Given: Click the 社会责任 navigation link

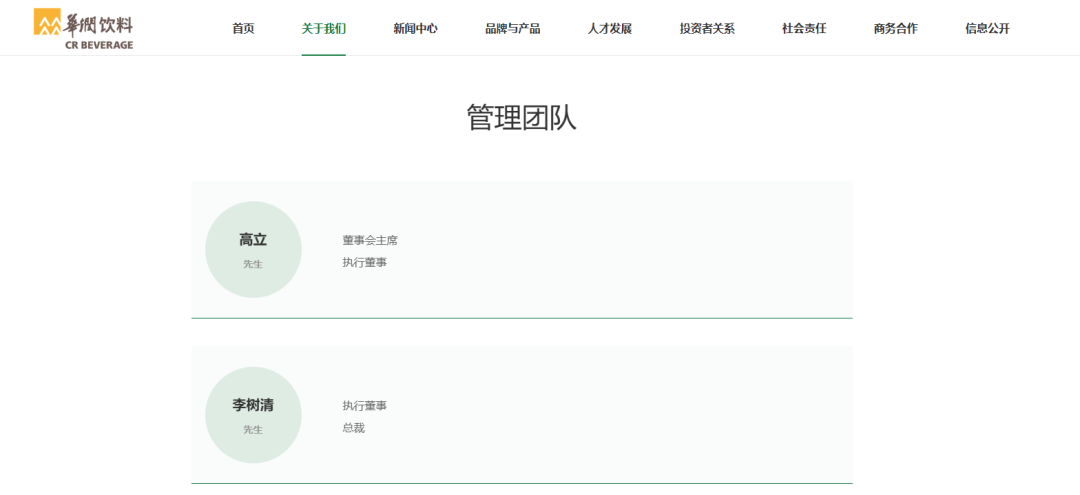Looking at the screenshot, I should 804,29.
